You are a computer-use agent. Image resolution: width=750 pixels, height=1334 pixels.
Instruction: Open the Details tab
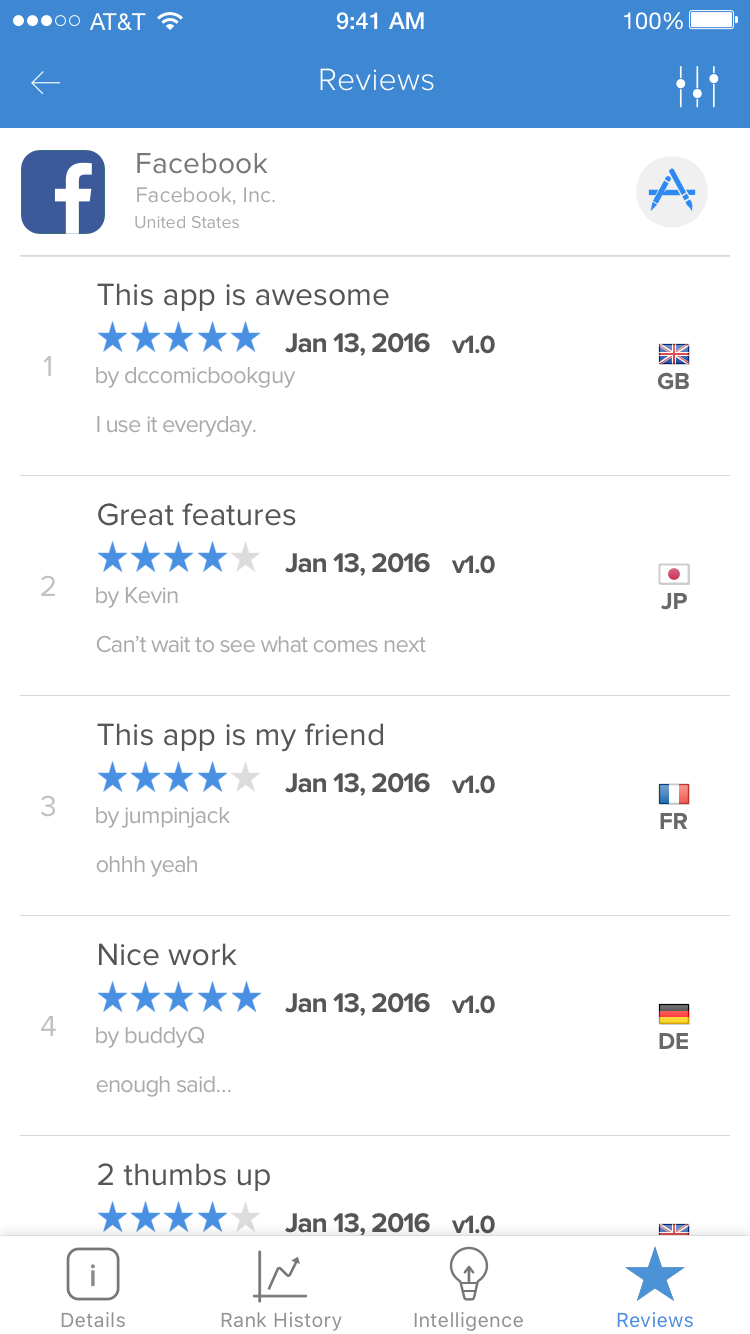[x=93, y=1289]
